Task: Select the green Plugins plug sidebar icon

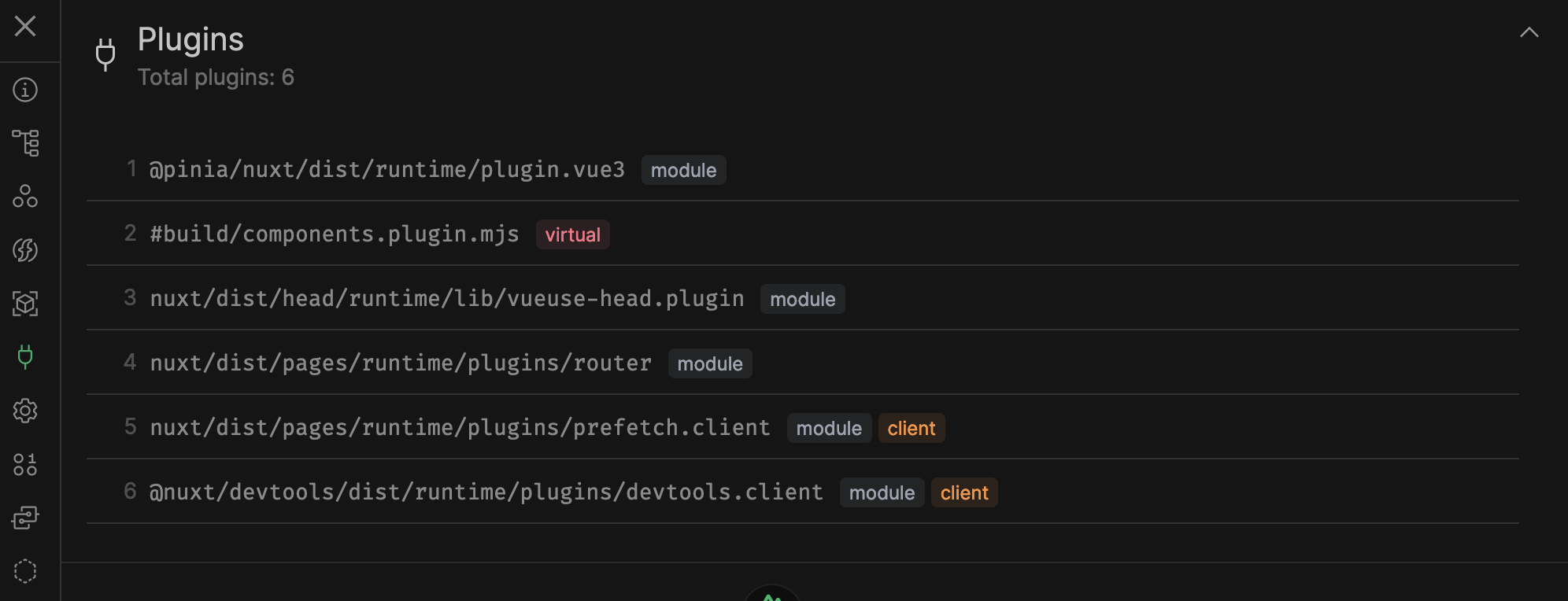Action: click(25, 357)
